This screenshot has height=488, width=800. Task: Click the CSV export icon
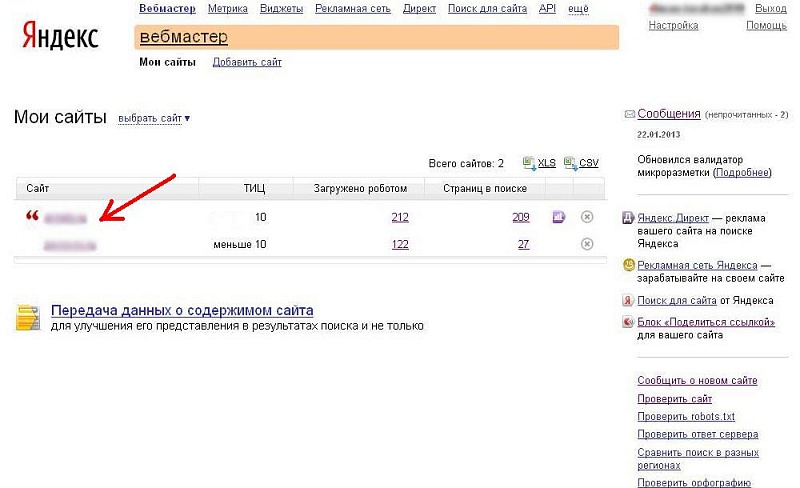click(570, 163)
